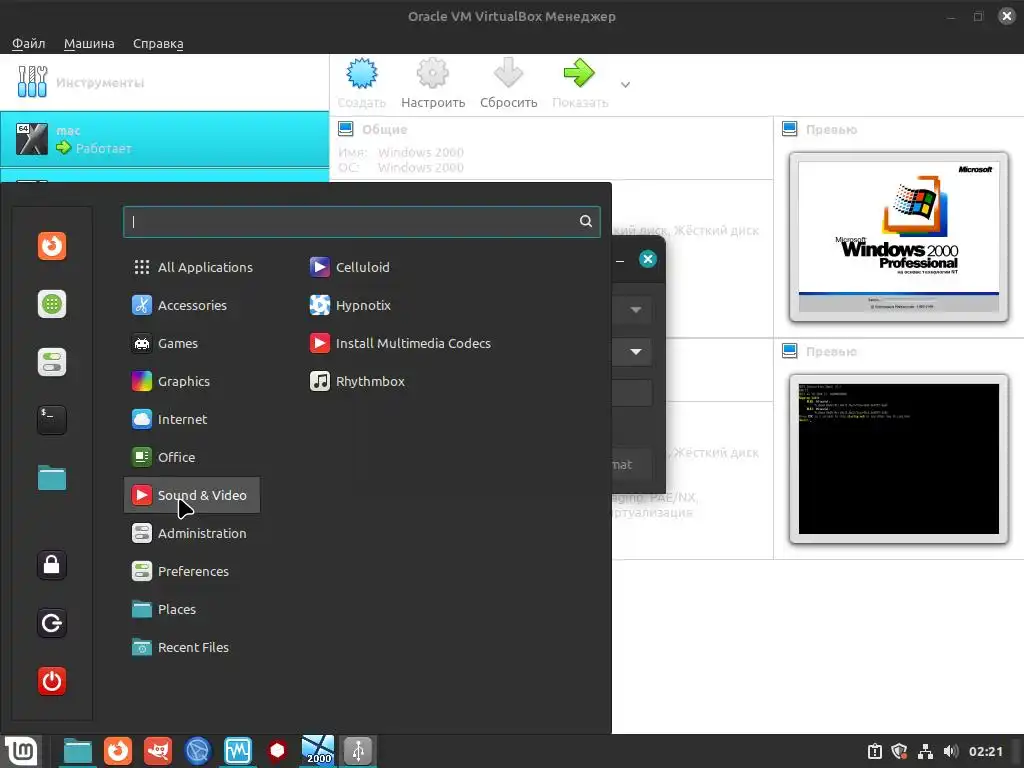Click the lower Превью section header
Image resolution: width=1024 pixels, height=768 pixels.
[x=831, y=351]
